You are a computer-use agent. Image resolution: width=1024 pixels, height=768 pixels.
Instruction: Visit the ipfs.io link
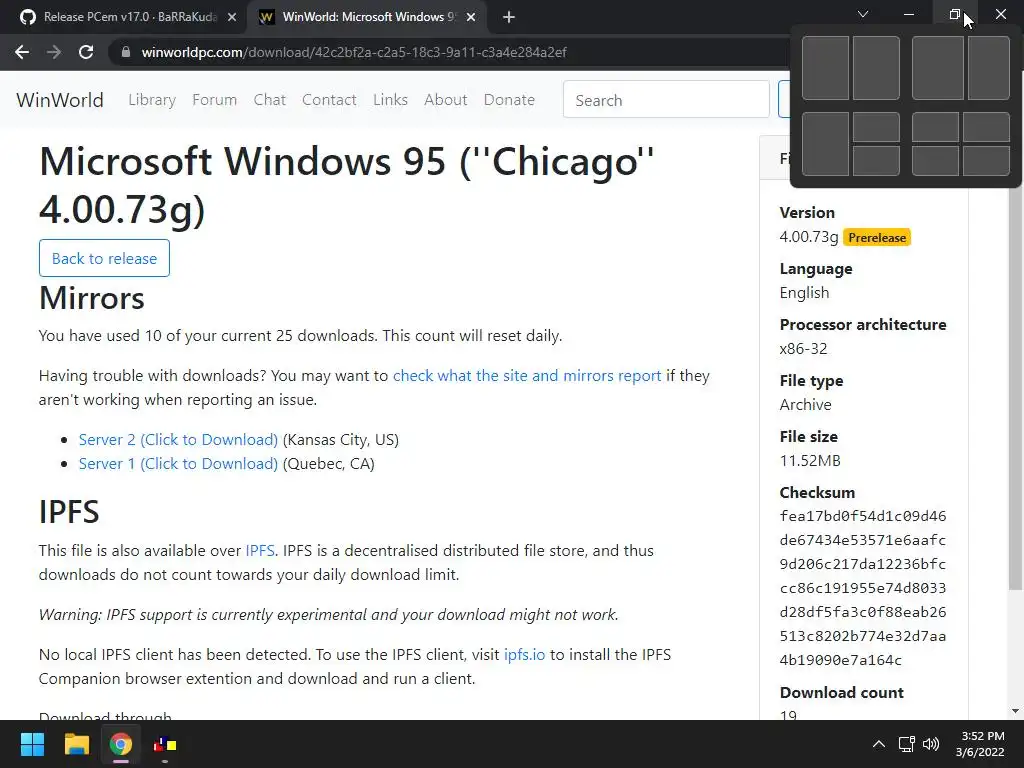click(524, 655)
